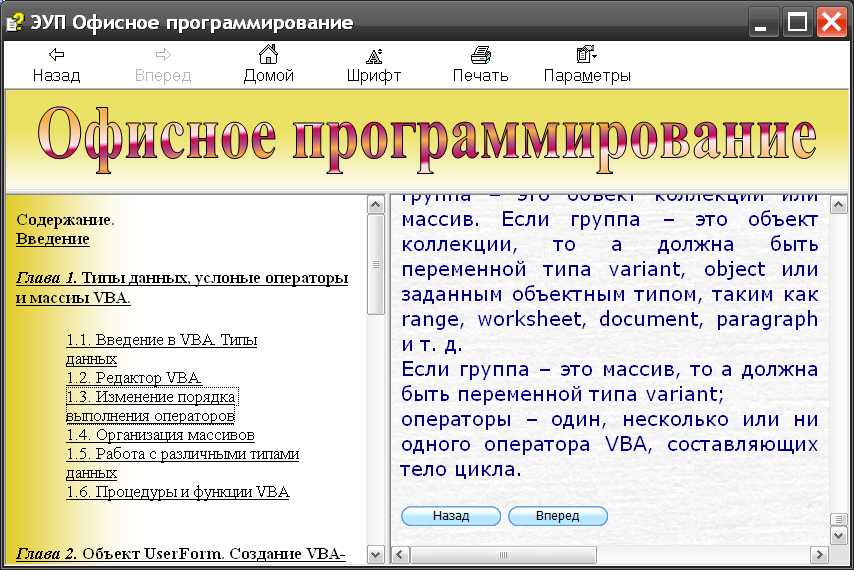Close the ЭУП Офисное программирование window

pos(831,23)
